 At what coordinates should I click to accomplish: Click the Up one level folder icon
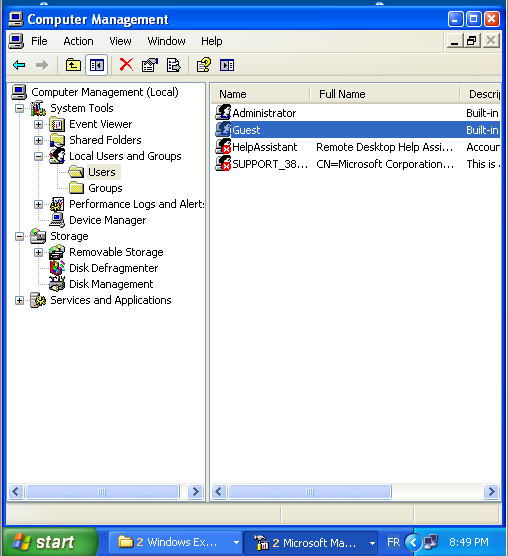click(x=73, y=65)
